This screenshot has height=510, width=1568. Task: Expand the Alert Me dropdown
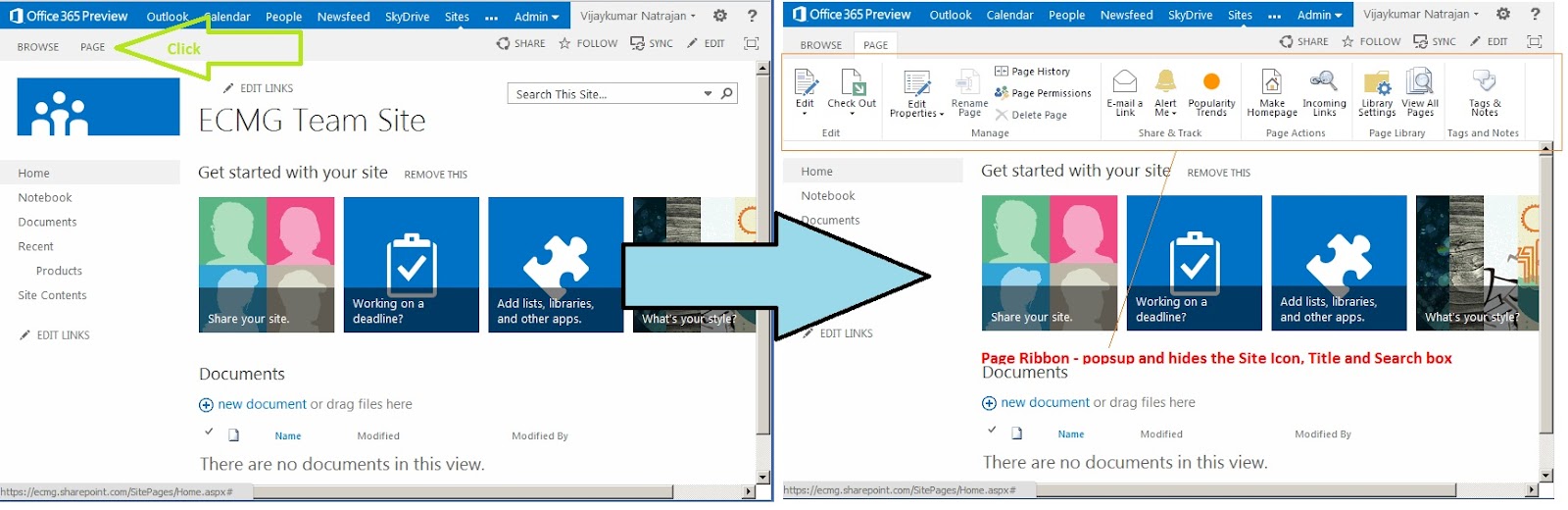tap(1173, 113)
